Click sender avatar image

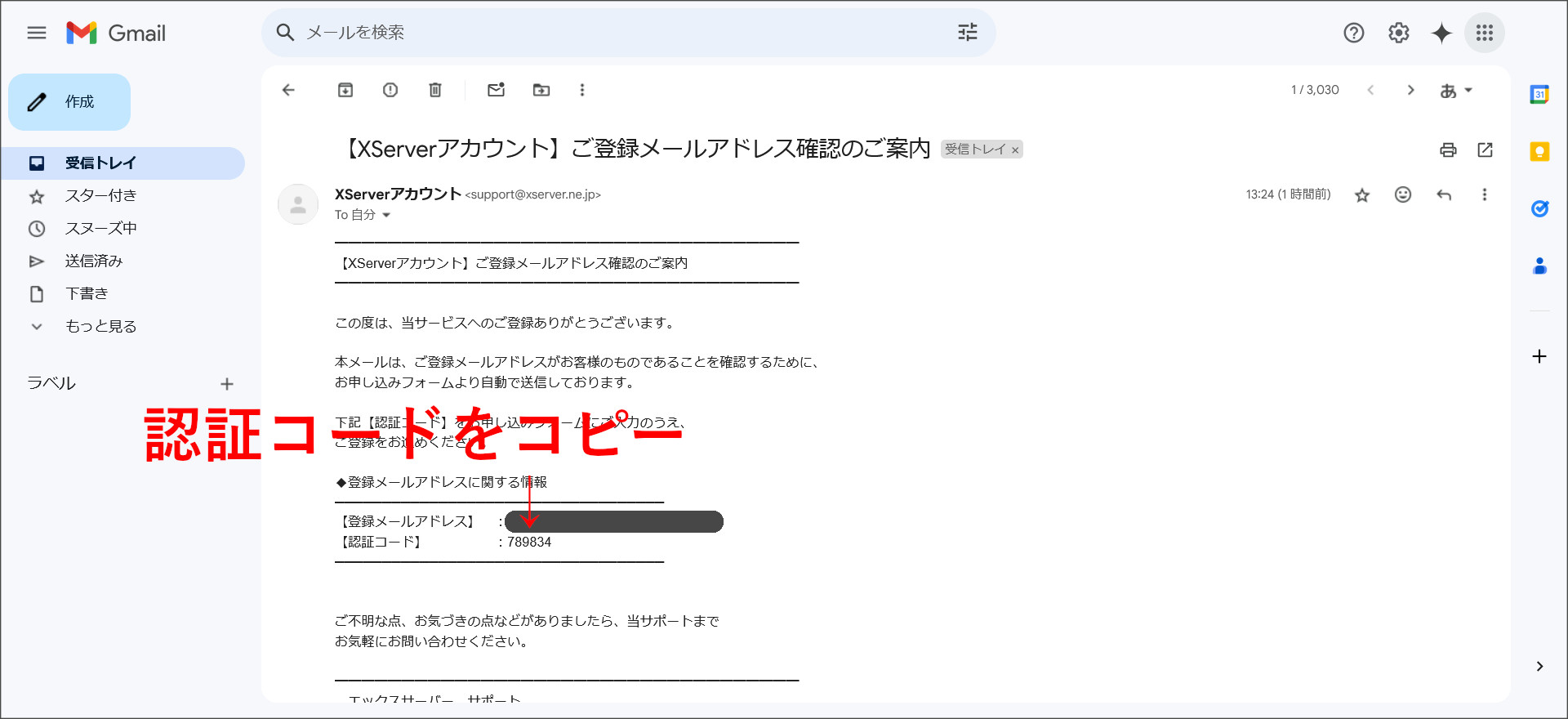[298, 204]
